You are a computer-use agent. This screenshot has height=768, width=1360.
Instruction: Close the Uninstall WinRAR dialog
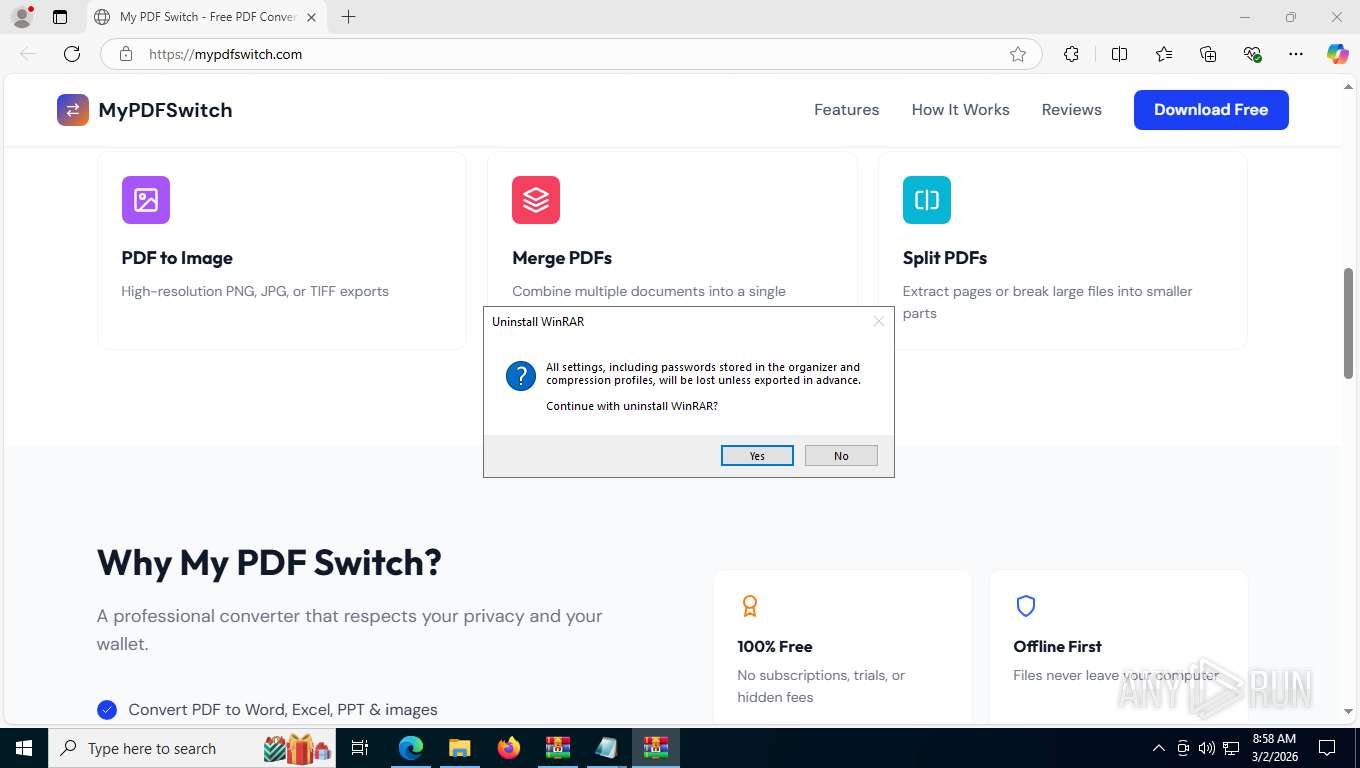(x=878, y=322)
